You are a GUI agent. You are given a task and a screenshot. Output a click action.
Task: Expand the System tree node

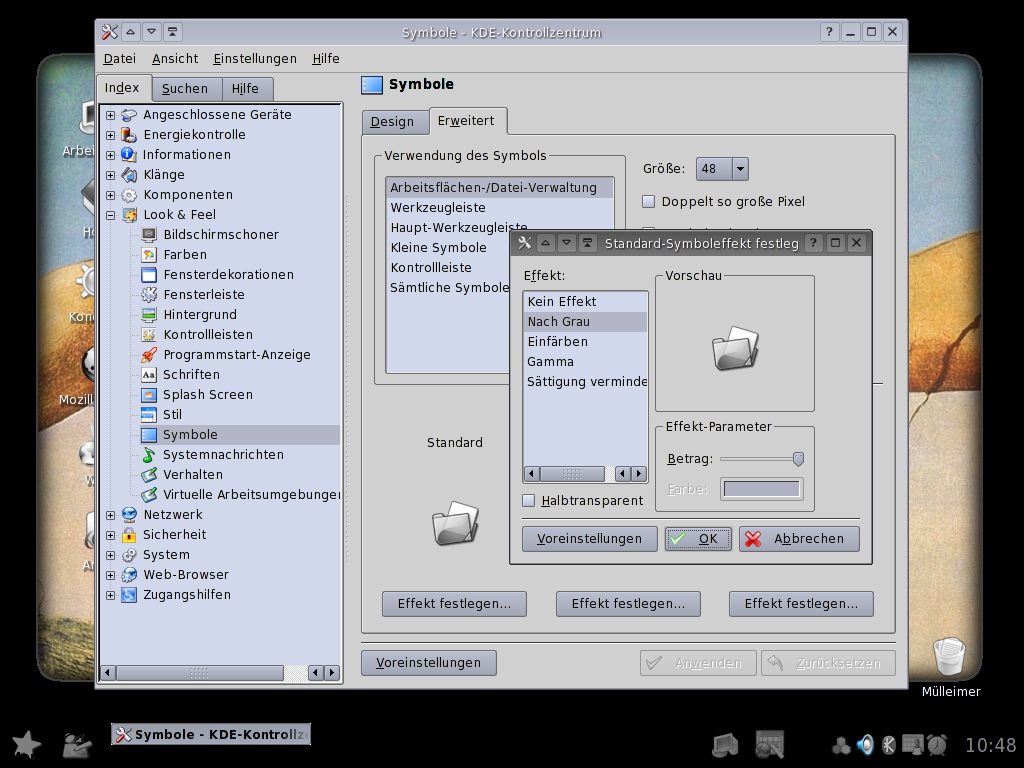click(x=110, y=555)
